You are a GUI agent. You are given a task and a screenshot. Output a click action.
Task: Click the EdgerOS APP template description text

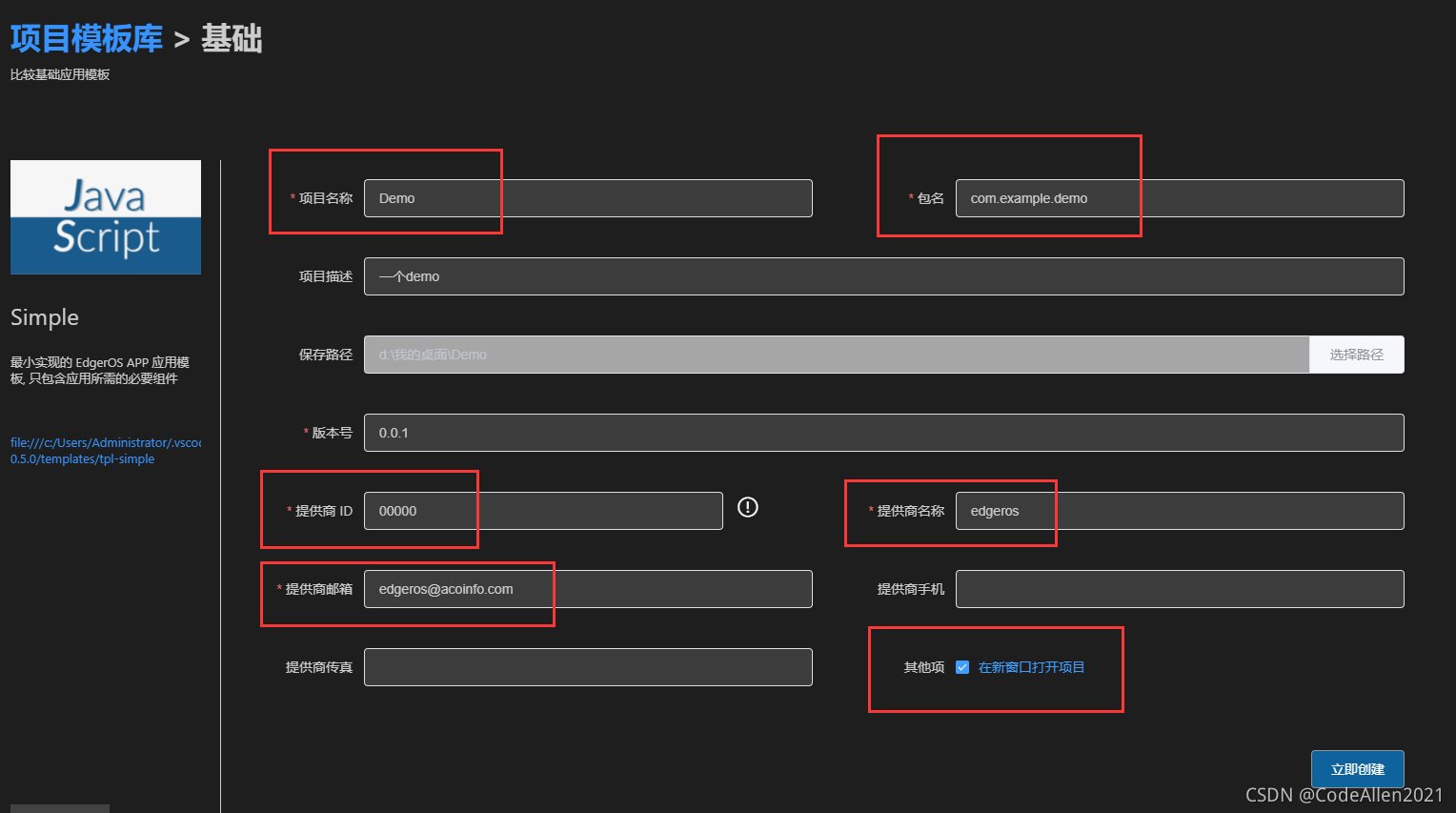(100, 371)
